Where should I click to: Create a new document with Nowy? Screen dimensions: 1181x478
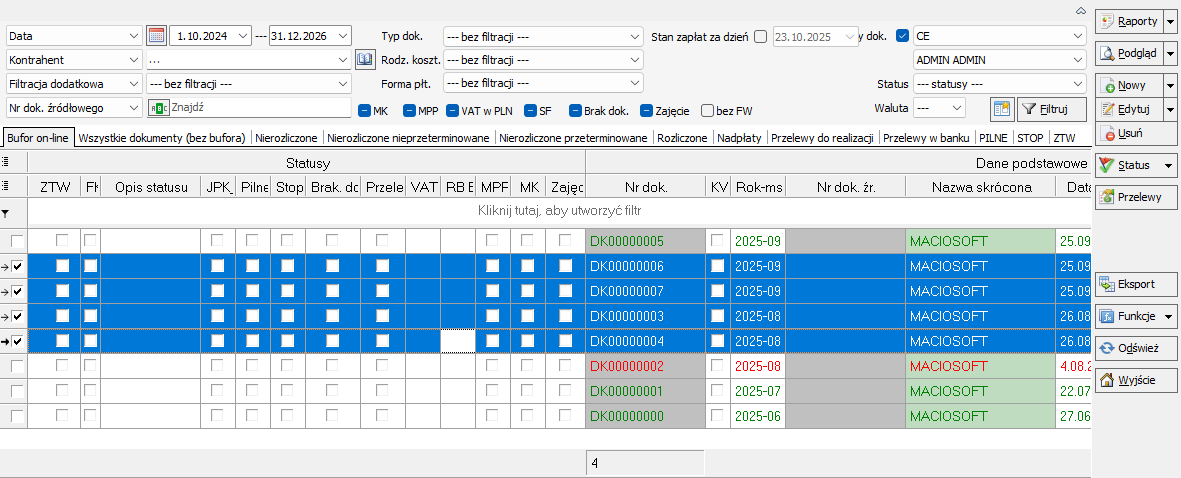[x=1128, y=86]
